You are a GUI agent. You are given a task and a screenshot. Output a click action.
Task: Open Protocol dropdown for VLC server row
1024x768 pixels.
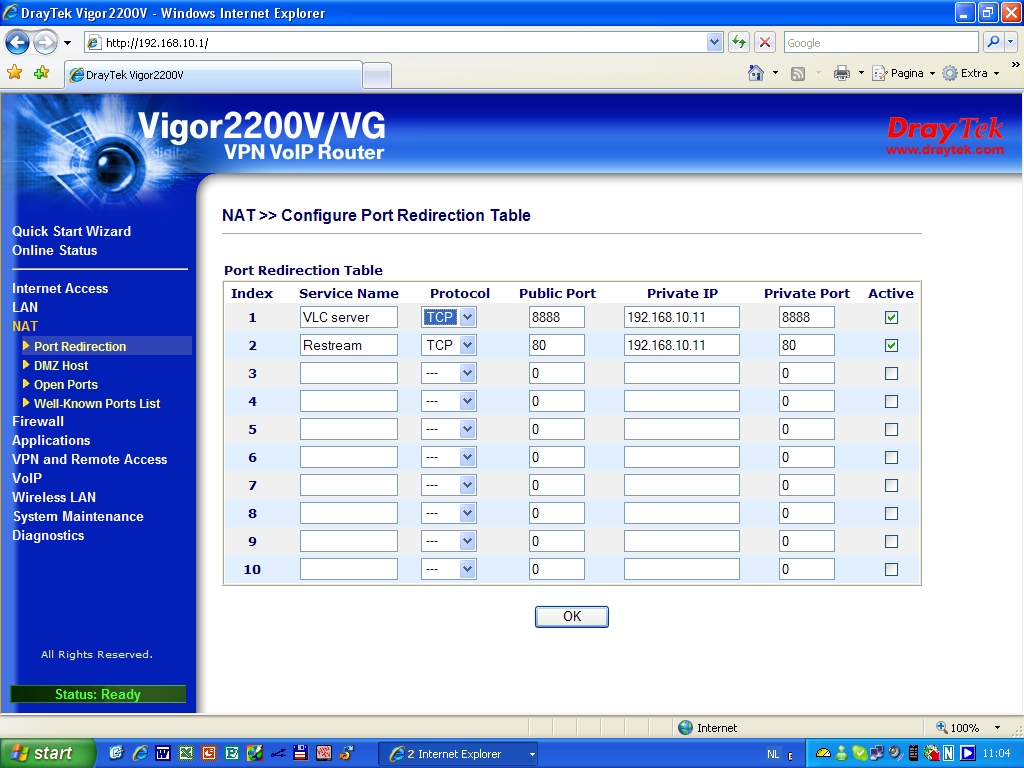449,317
